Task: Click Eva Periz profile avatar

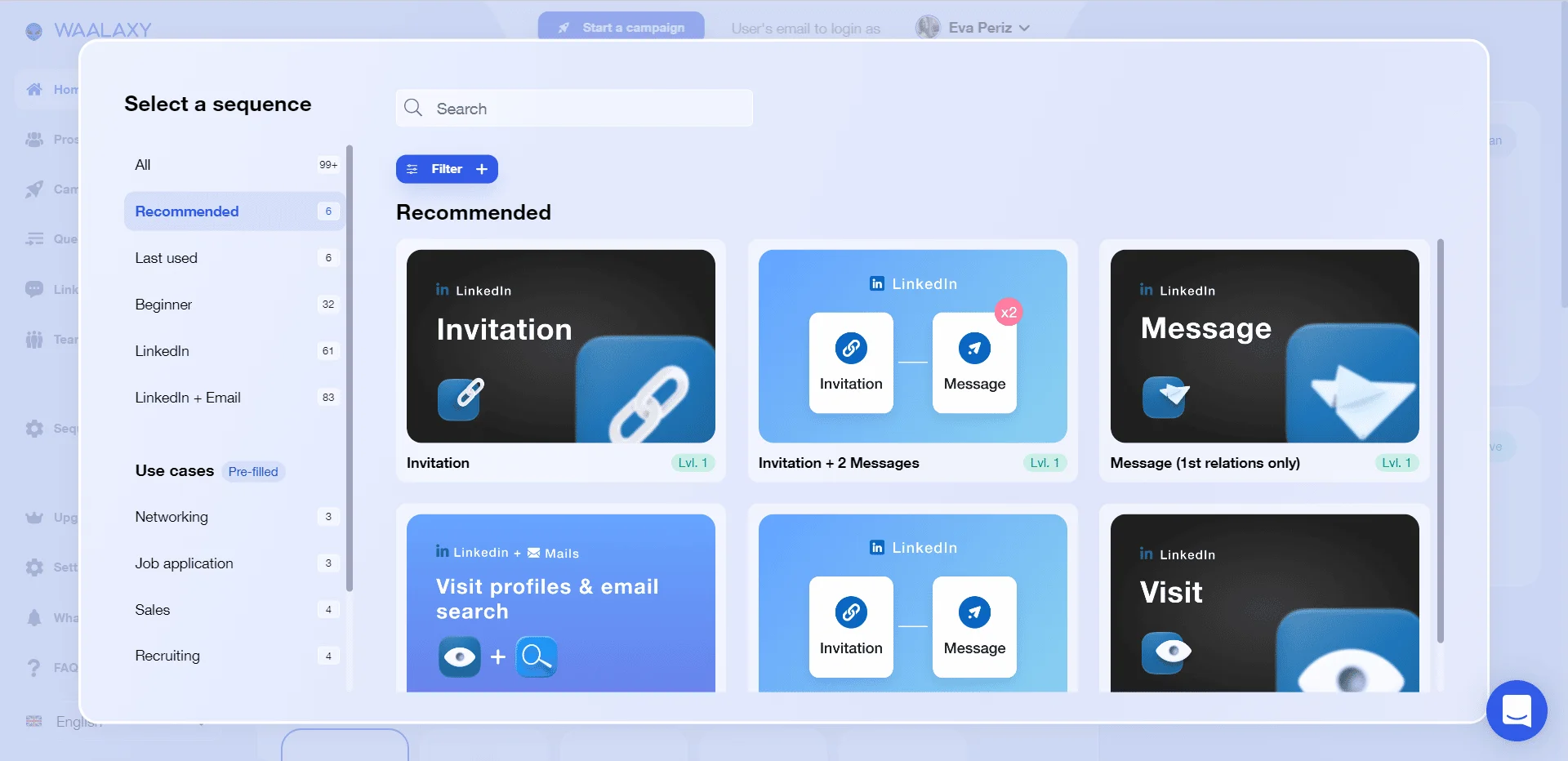Action: pos(928,27)
